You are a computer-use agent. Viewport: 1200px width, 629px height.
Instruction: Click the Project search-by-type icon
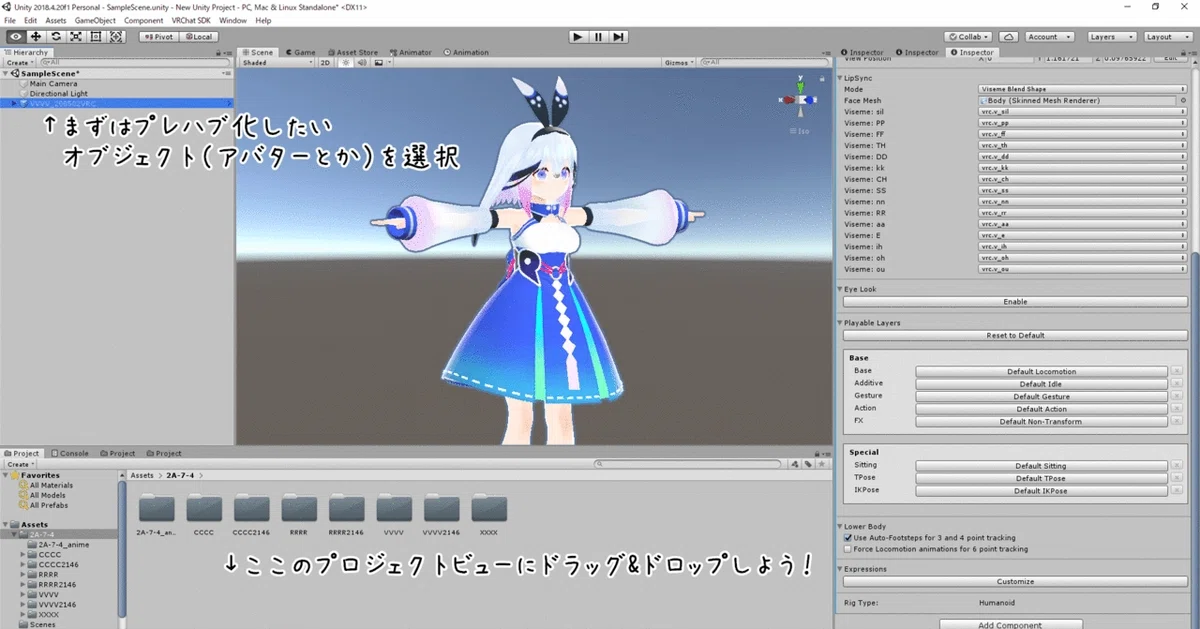(796, 464)
